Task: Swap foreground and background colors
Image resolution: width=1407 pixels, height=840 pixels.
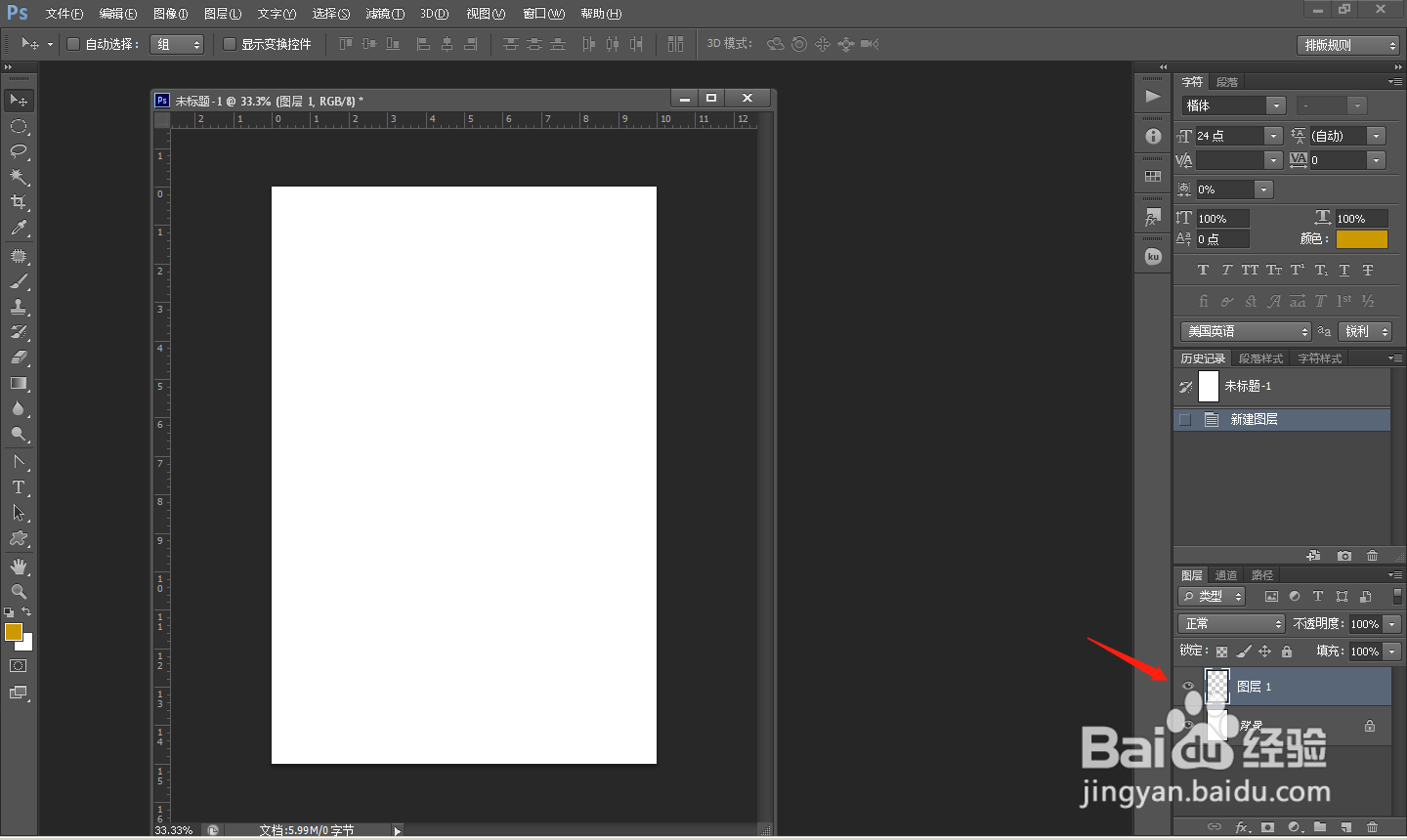Action: pyautogui.click(x=26, y=612)
